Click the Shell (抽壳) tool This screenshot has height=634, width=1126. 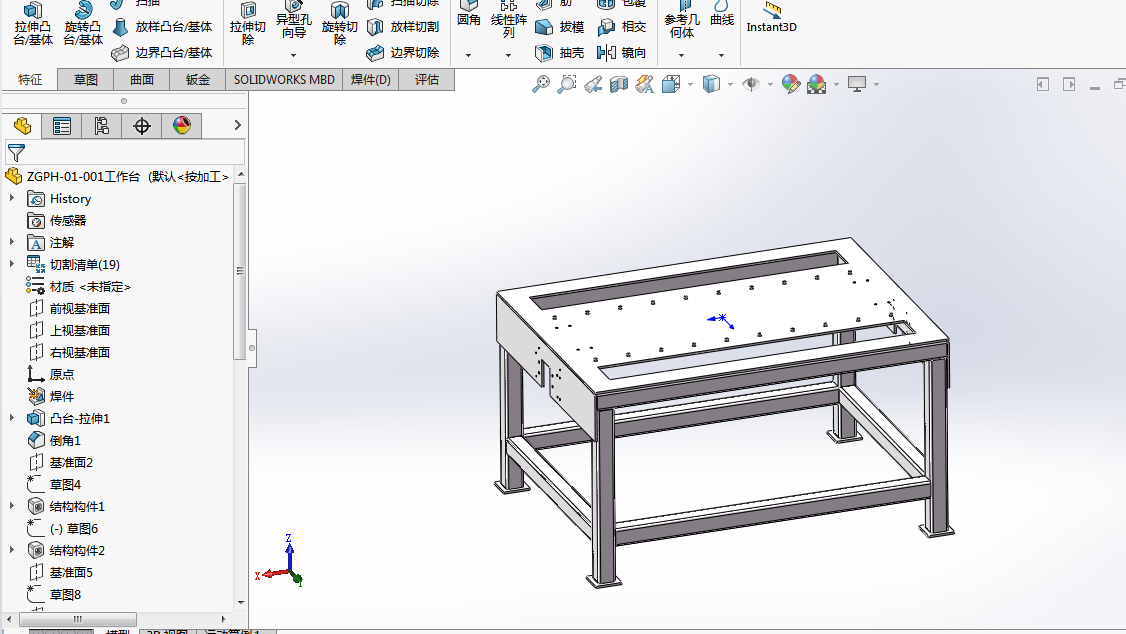click(x=560, y=52)
